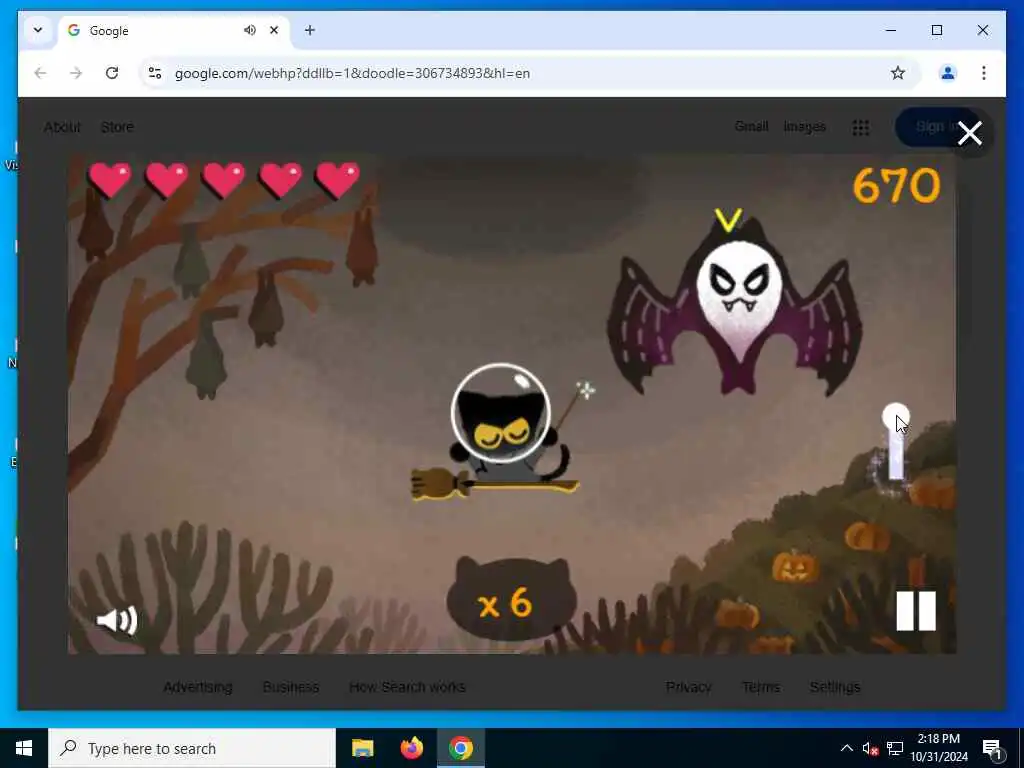Open the Chrome profile menu

click(948, 73)
